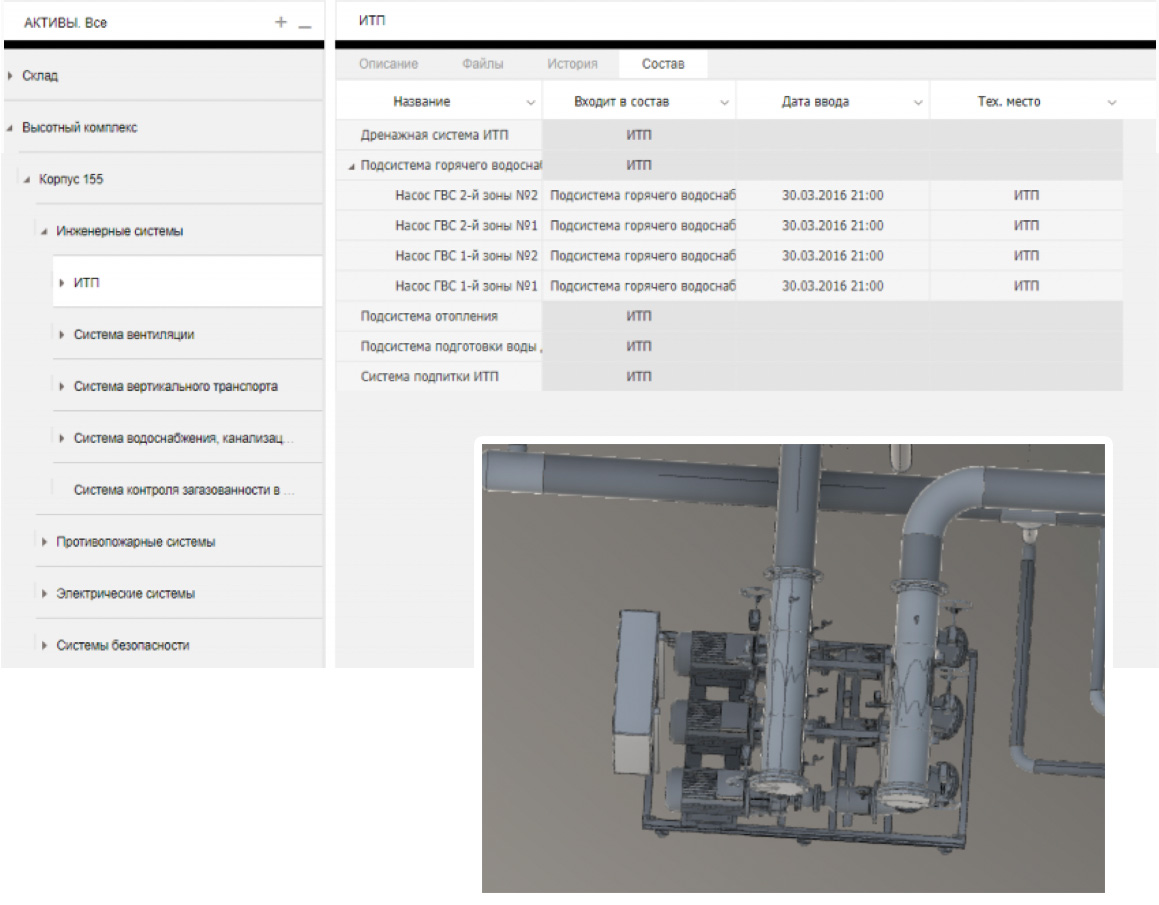Screen dimensions: 1159x905
Task: Expand the Система вентиляции arrow
Action: [62, 335]
